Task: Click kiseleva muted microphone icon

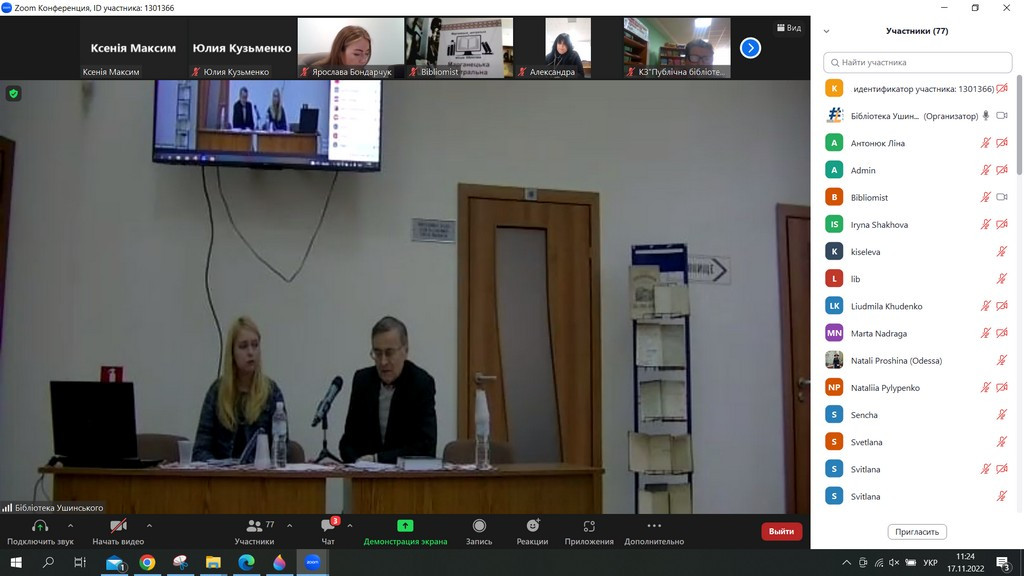Action: [x=1002, y=252]
